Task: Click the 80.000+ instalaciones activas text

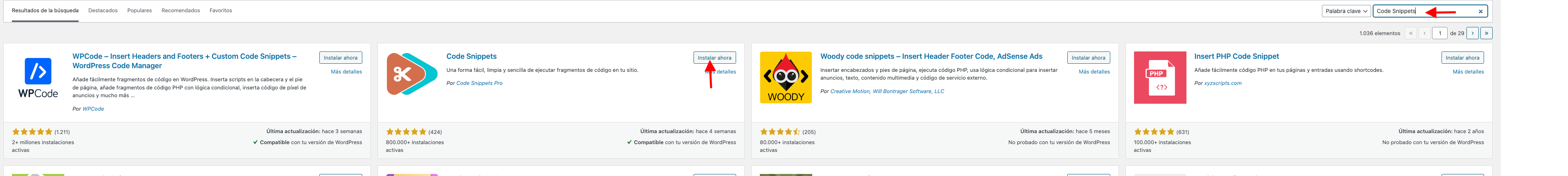Action: pos(786,146)
